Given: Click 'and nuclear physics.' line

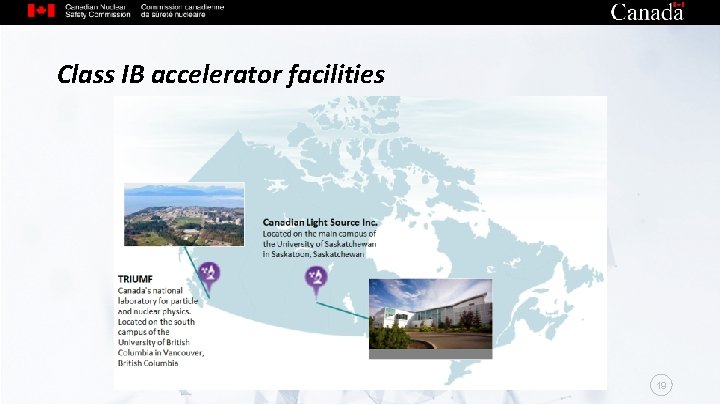Looking at the screenshot, I should click(x=154, y=311).
